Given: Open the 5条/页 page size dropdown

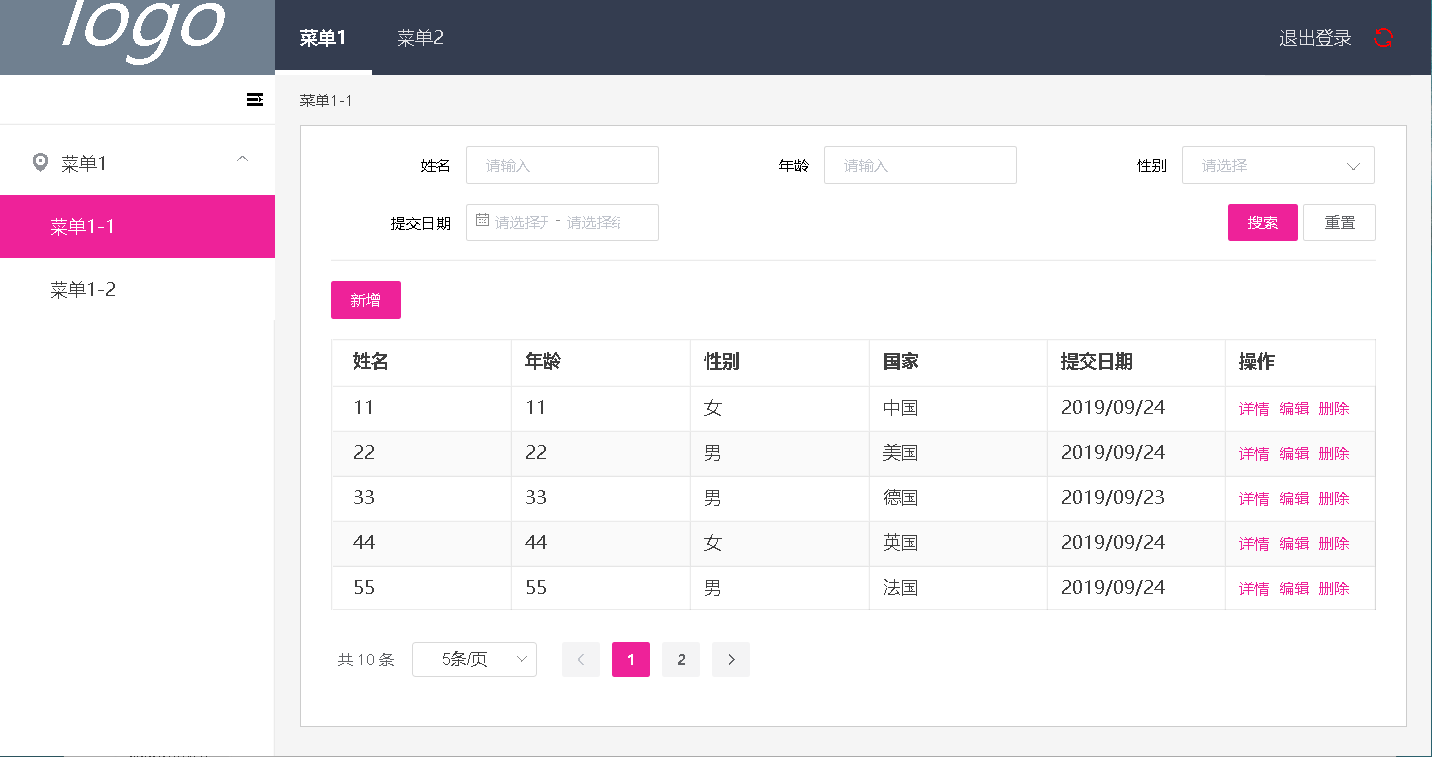Looking at the screenshot, I should [474, 659].
